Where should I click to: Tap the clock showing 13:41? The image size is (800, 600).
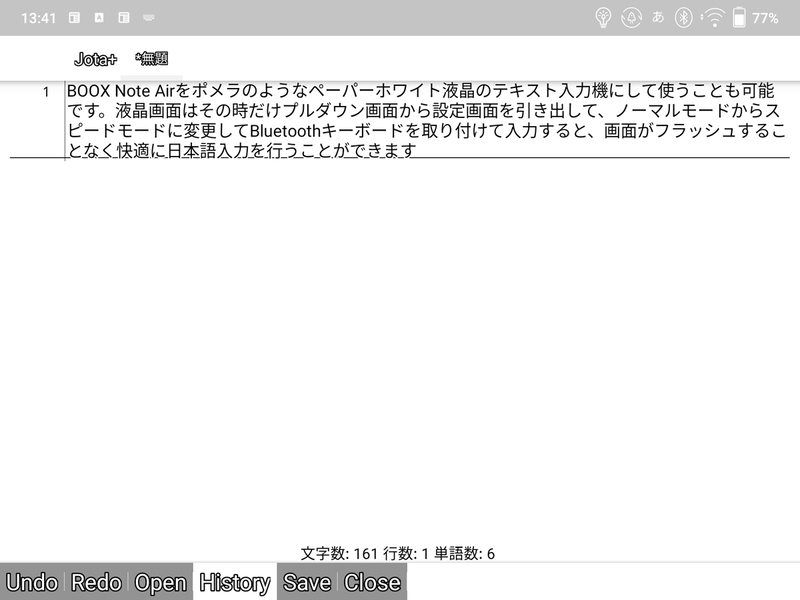tap(38, 18)
